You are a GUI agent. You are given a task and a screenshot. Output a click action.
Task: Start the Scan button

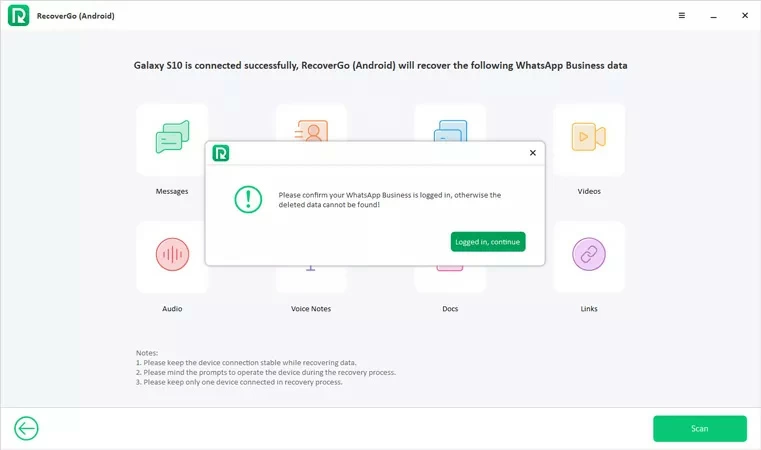coord(700,429)
